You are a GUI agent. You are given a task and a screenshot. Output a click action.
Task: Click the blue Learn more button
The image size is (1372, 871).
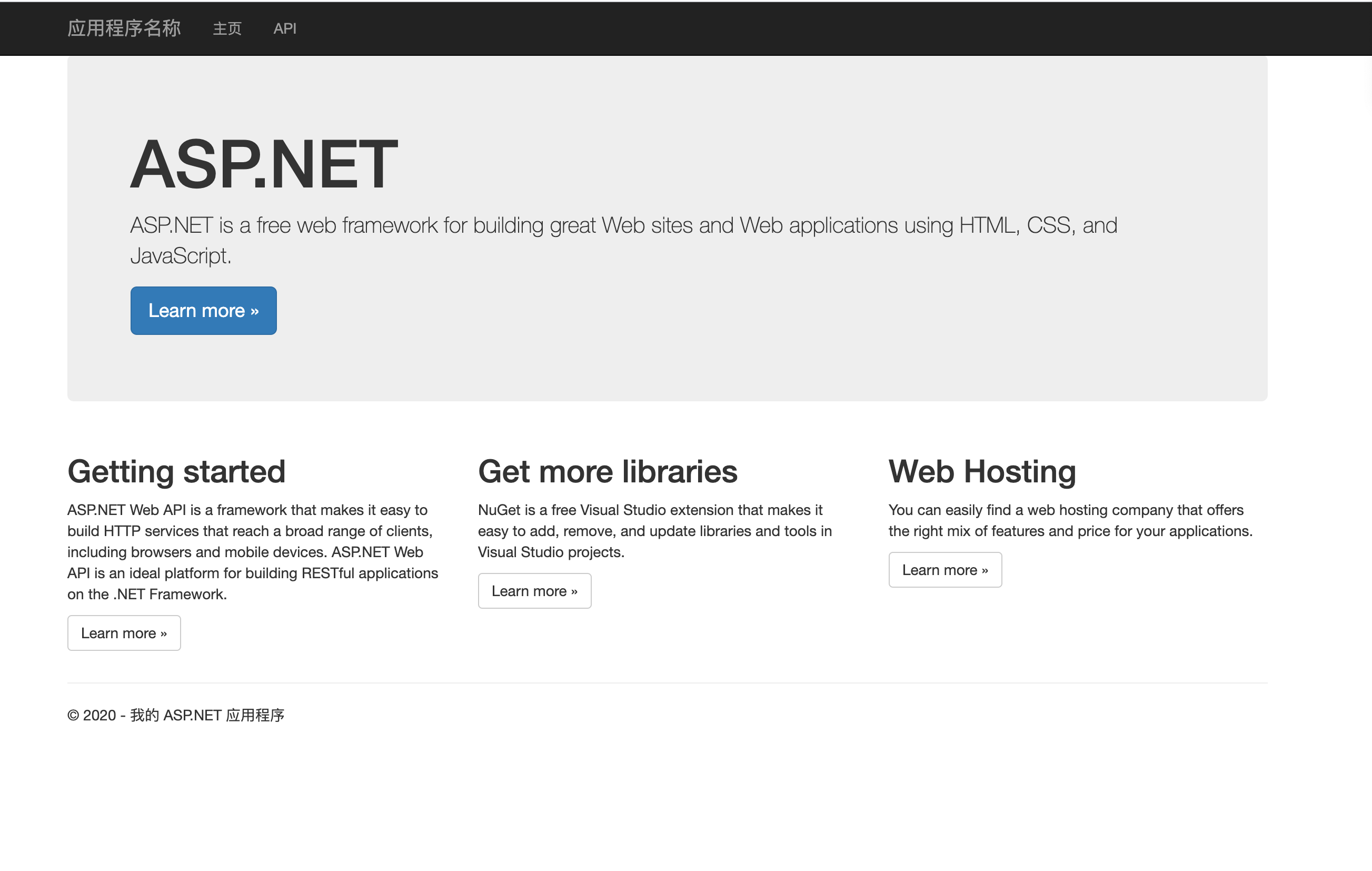(203, 311)
